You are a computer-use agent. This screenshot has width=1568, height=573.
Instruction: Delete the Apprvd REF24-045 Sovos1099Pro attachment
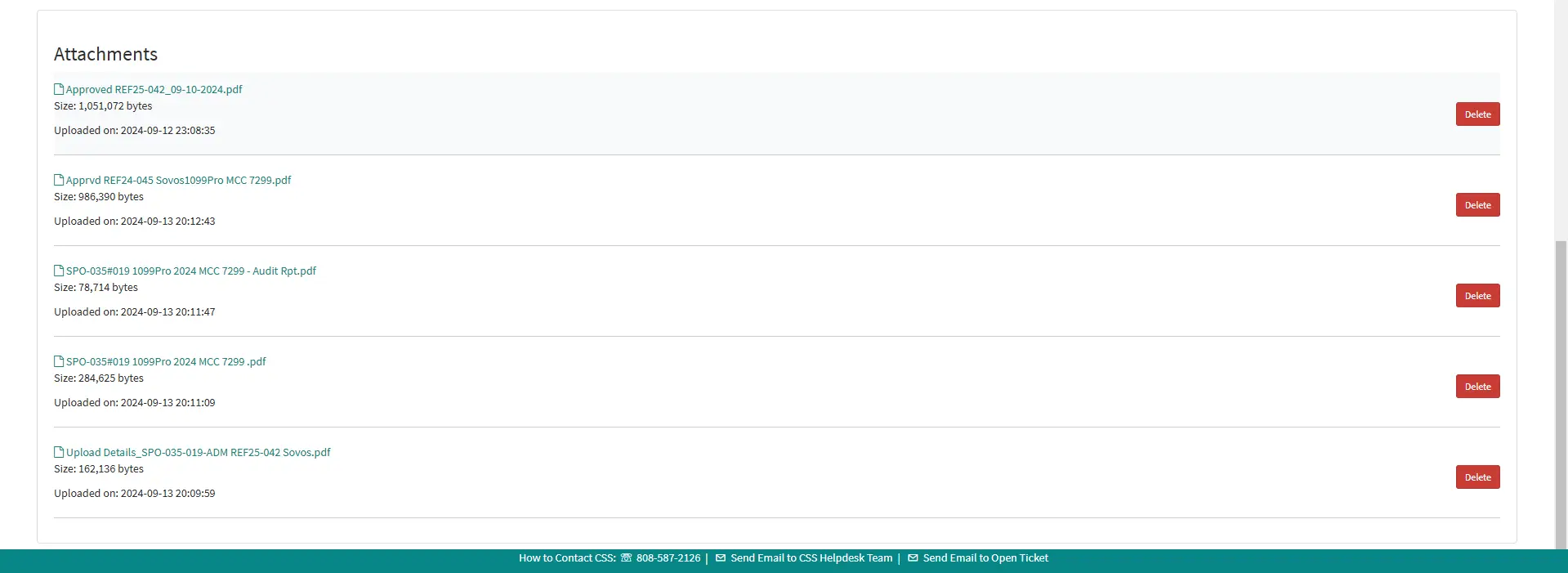1477,205
